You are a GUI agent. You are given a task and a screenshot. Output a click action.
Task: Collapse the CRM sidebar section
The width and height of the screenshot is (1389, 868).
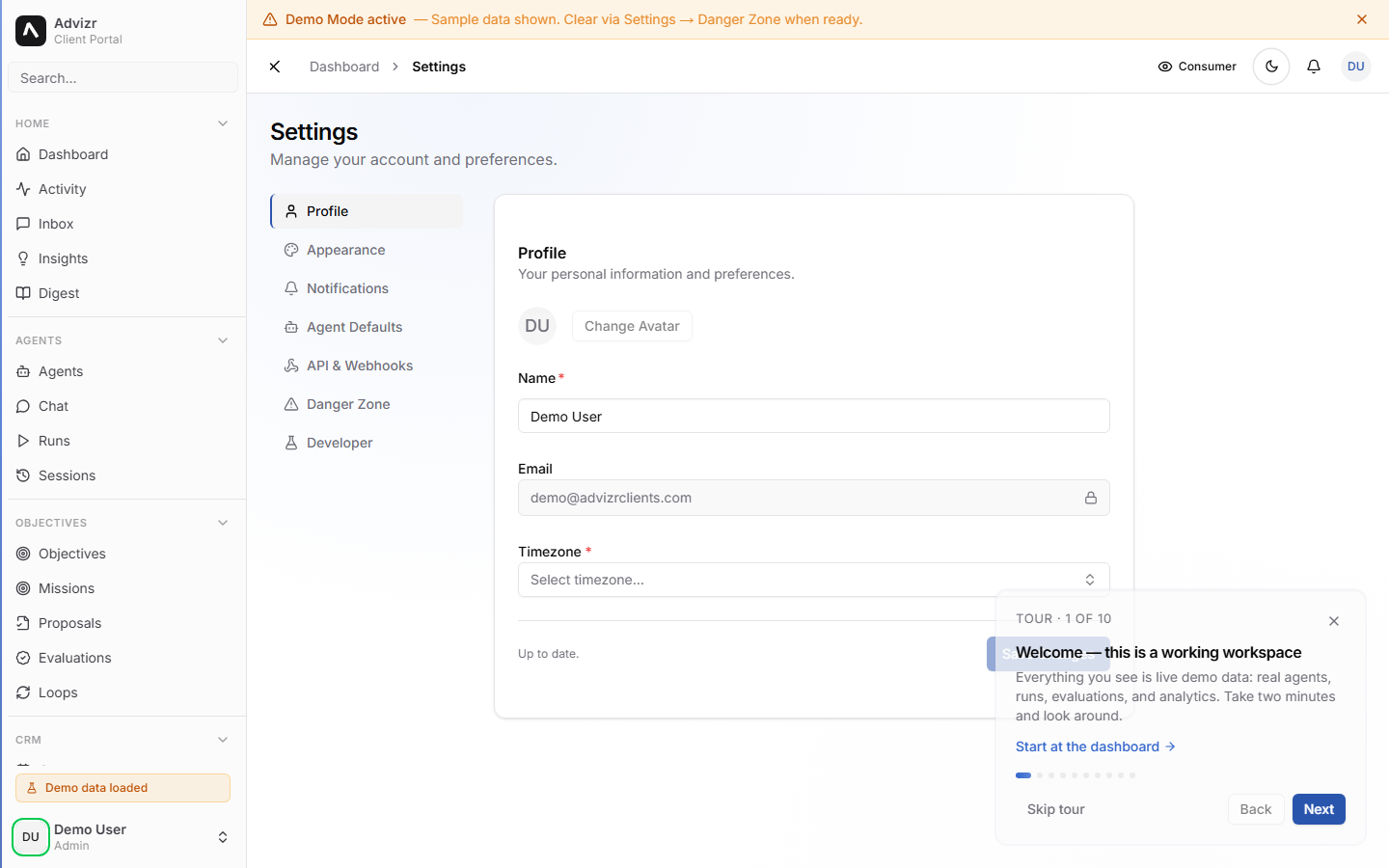point(223,740)
